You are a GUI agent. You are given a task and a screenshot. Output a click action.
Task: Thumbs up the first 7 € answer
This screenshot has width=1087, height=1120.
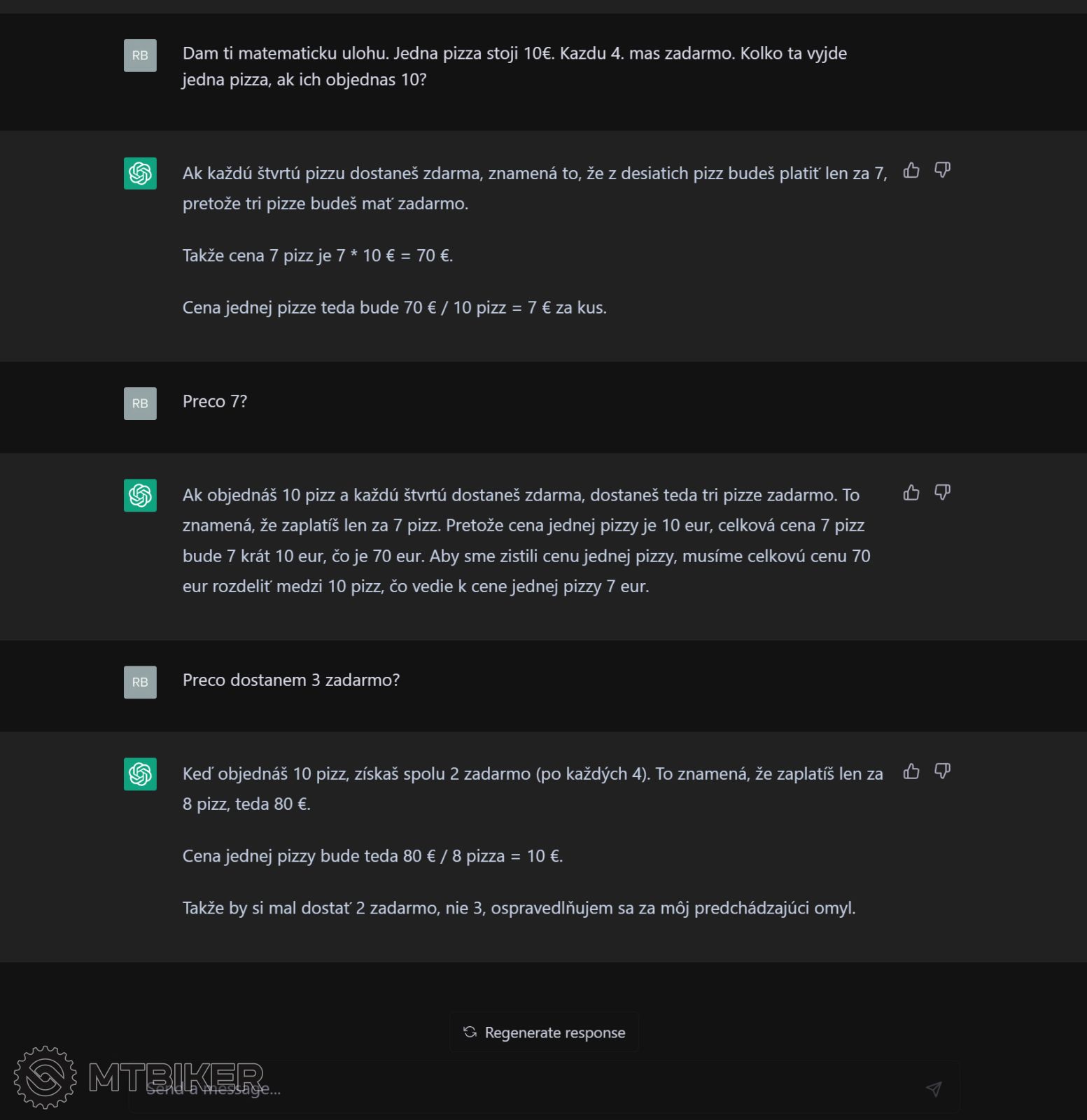click(911, 171)
